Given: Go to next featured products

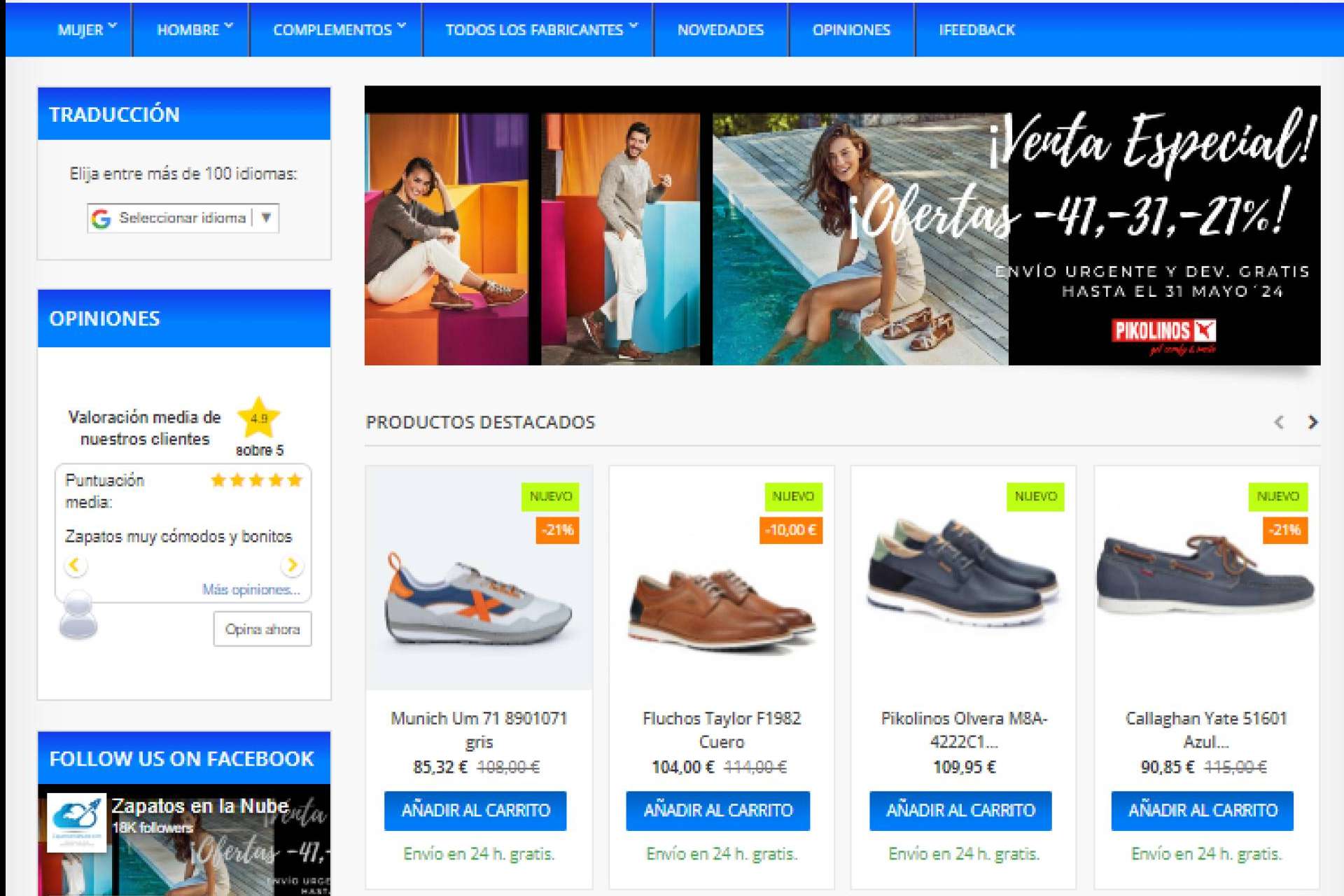Looking at the screenshot, I should click(1312, 422).
